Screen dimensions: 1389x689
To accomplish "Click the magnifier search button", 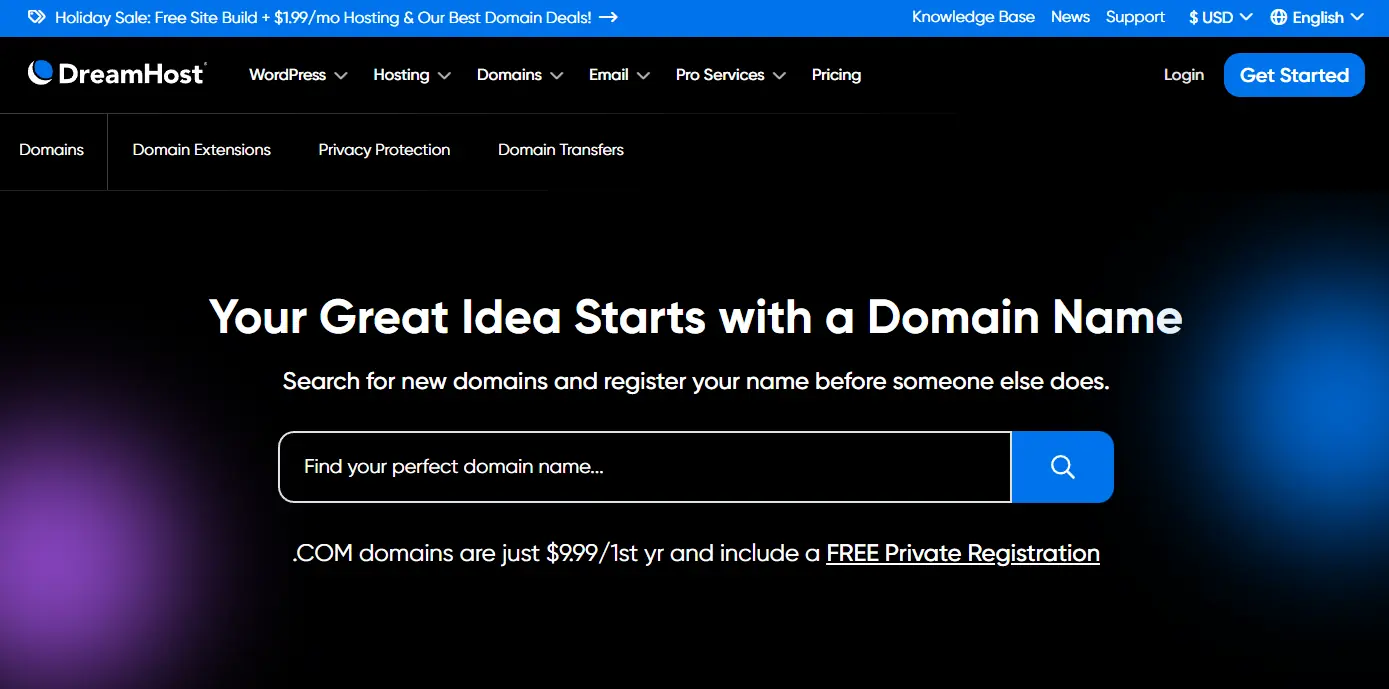I will (x=1062, y=467).
